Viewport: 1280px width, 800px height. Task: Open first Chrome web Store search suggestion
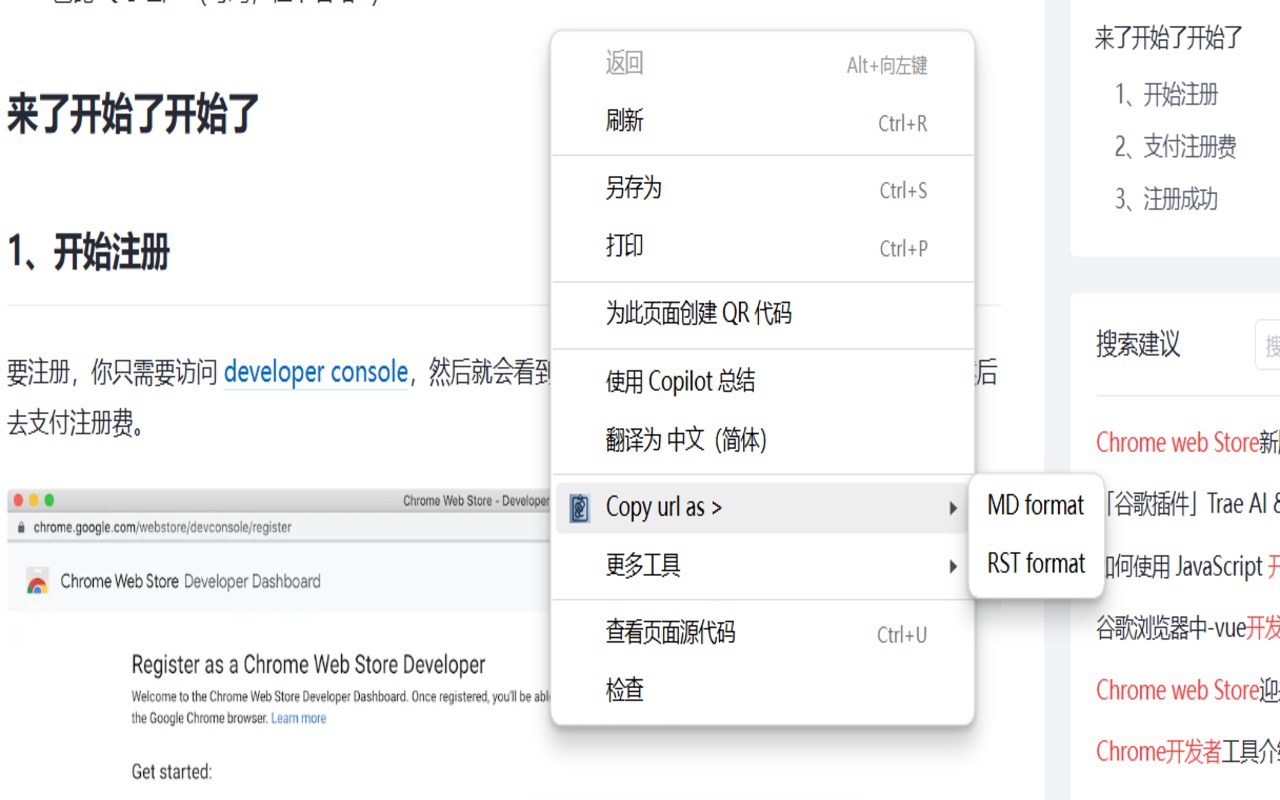[1188, 442]
